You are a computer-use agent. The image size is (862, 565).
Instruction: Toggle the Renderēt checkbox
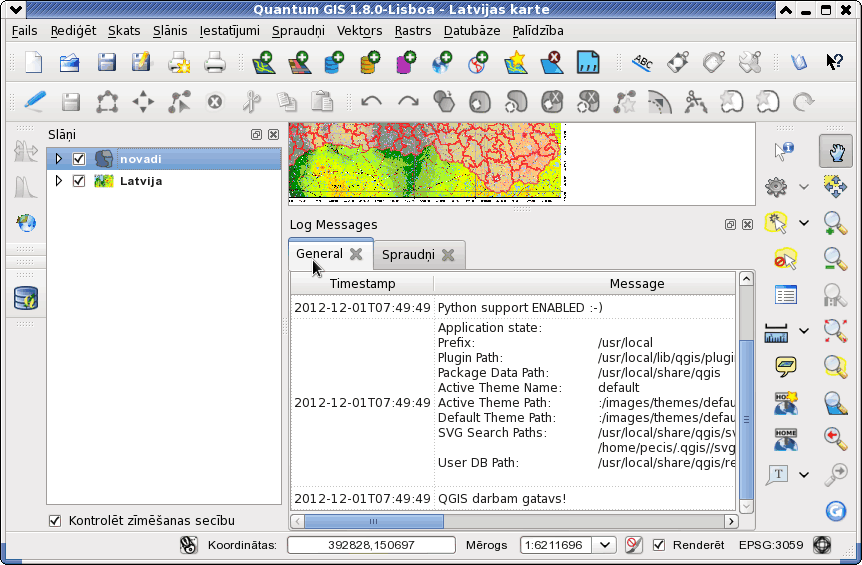(x=659, y=545)
